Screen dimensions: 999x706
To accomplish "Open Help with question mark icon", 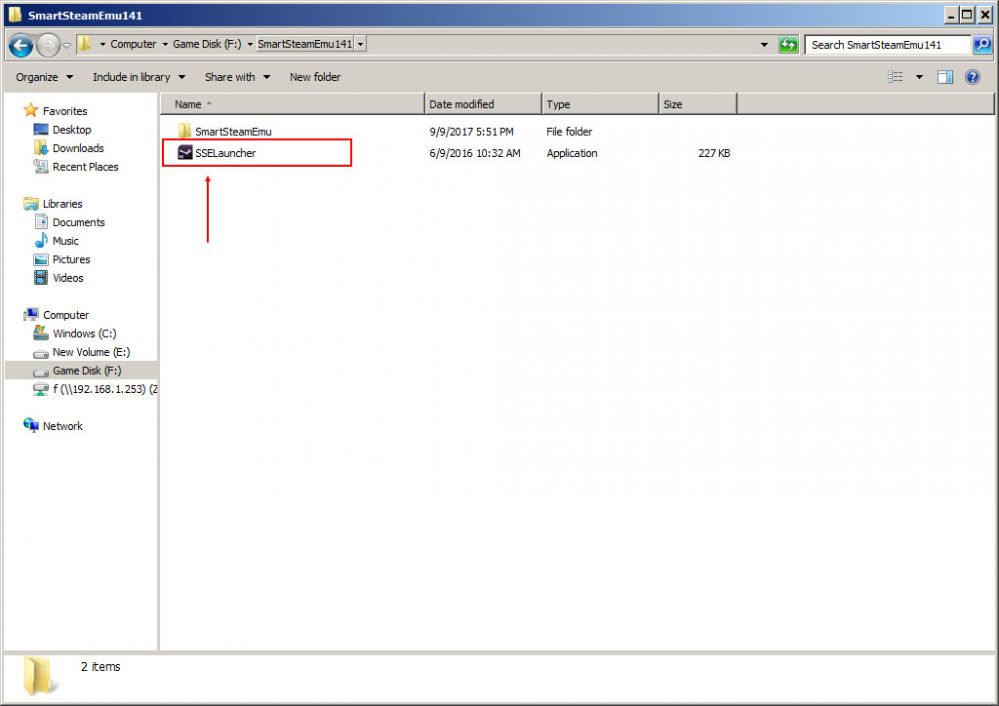I will click(x=972, y=77).
